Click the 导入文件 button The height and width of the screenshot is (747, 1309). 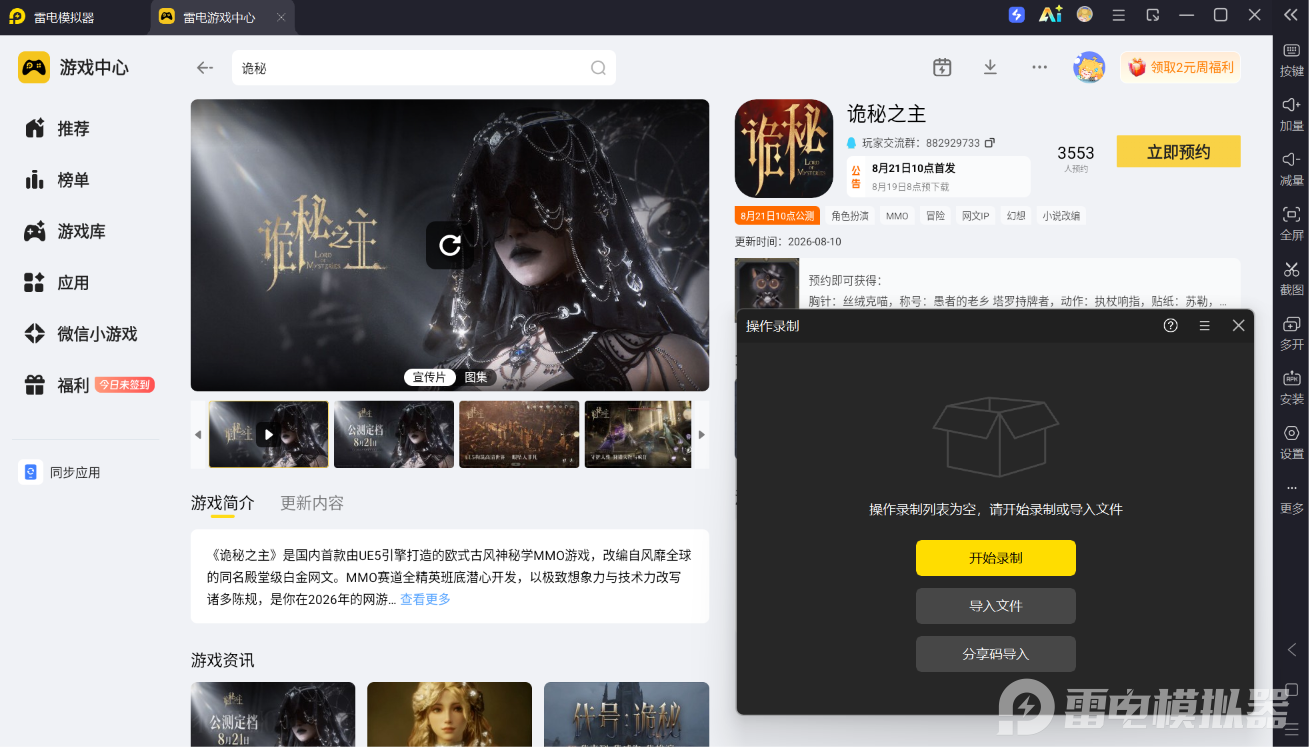pyautogui.click(x=996, y=606)
